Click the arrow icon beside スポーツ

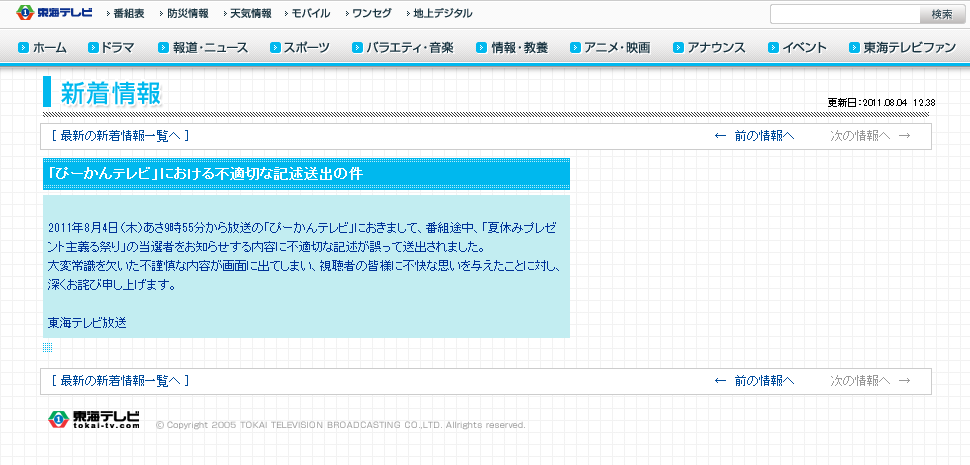275,47
